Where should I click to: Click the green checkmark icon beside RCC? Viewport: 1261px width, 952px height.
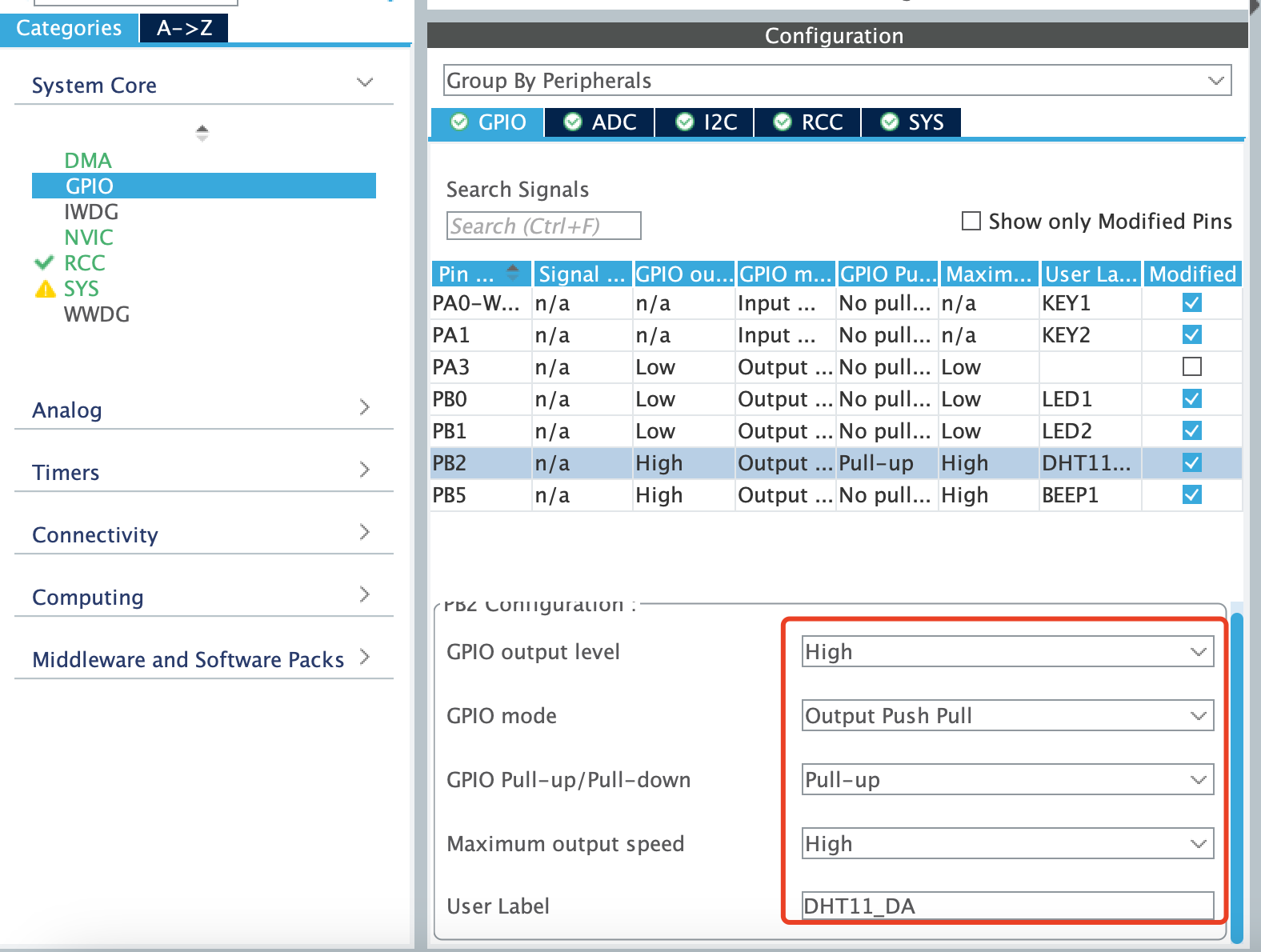pos(44,262)
